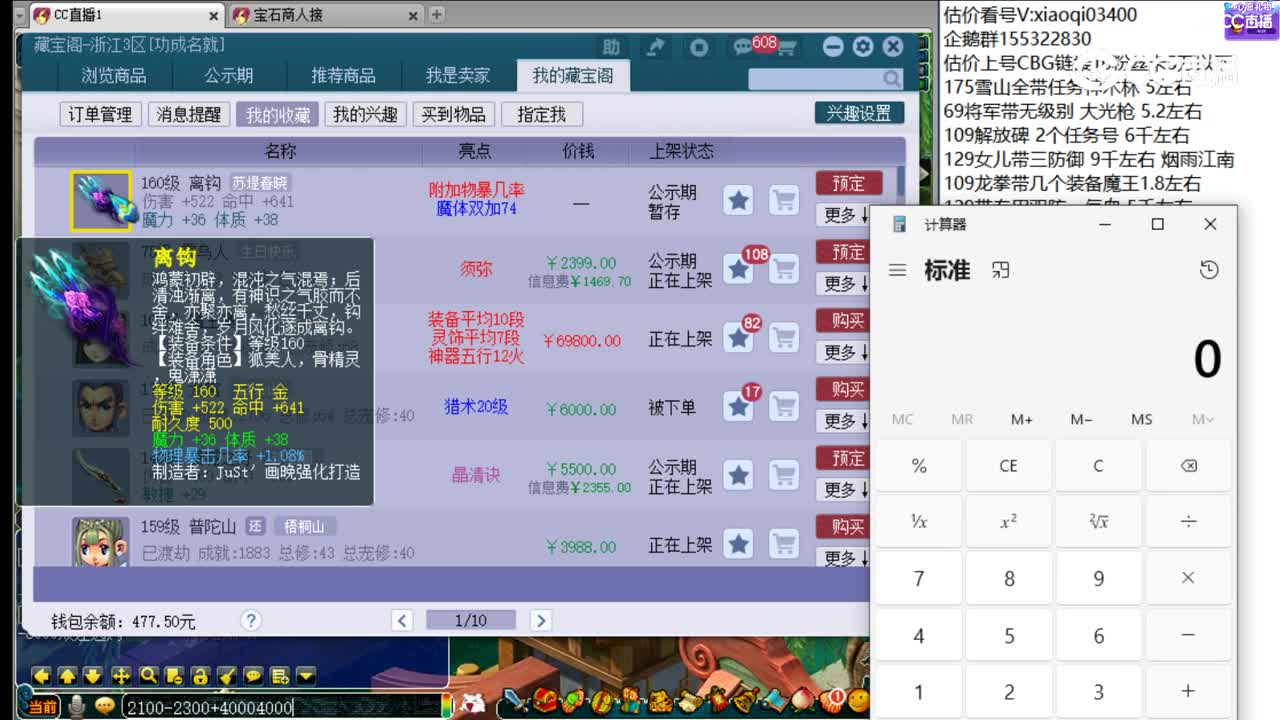This screenshot has height=720, width=1280.
Task: Open the chat messages icon showing 608 notifications
Action: [x=745, y=45]
